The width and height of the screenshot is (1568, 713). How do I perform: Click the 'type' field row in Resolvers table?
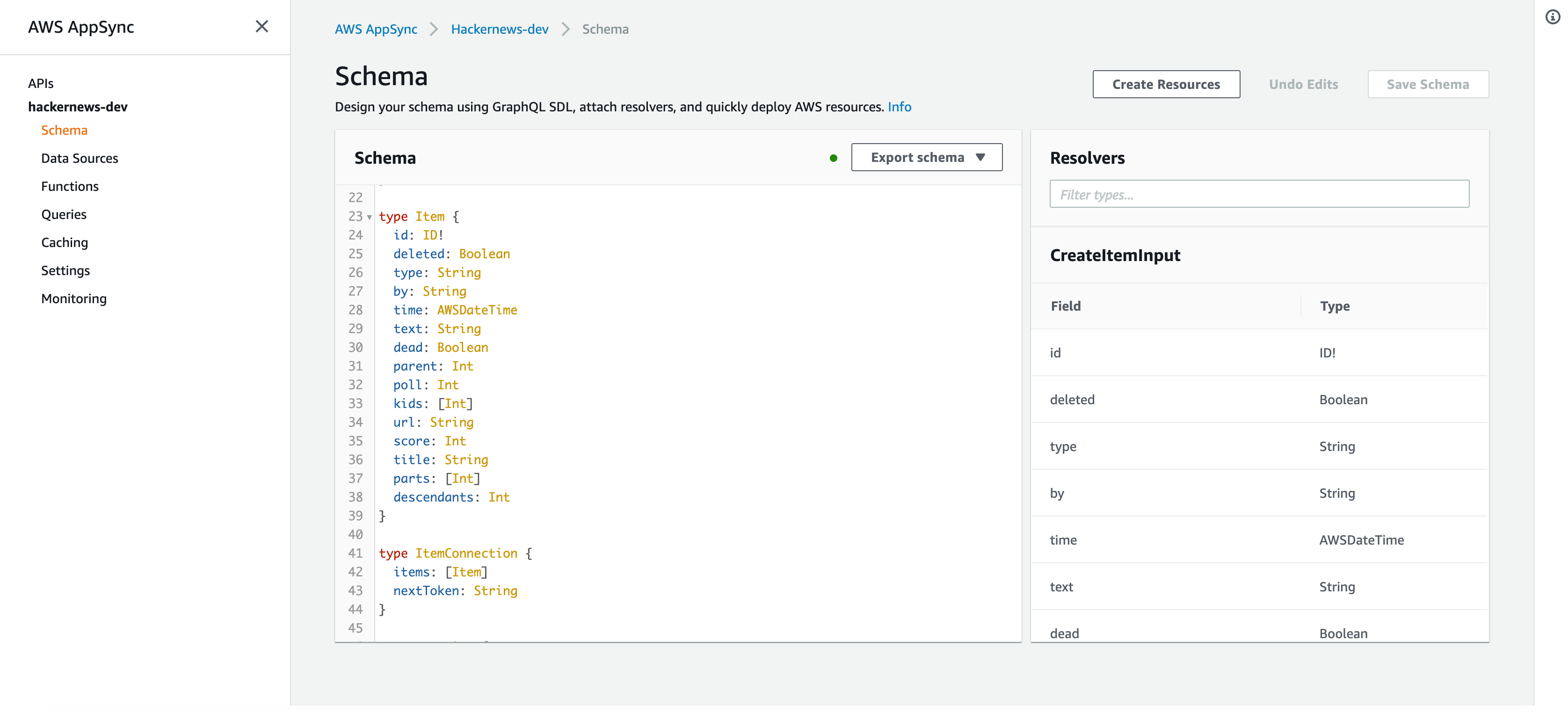coord(1259,446)
